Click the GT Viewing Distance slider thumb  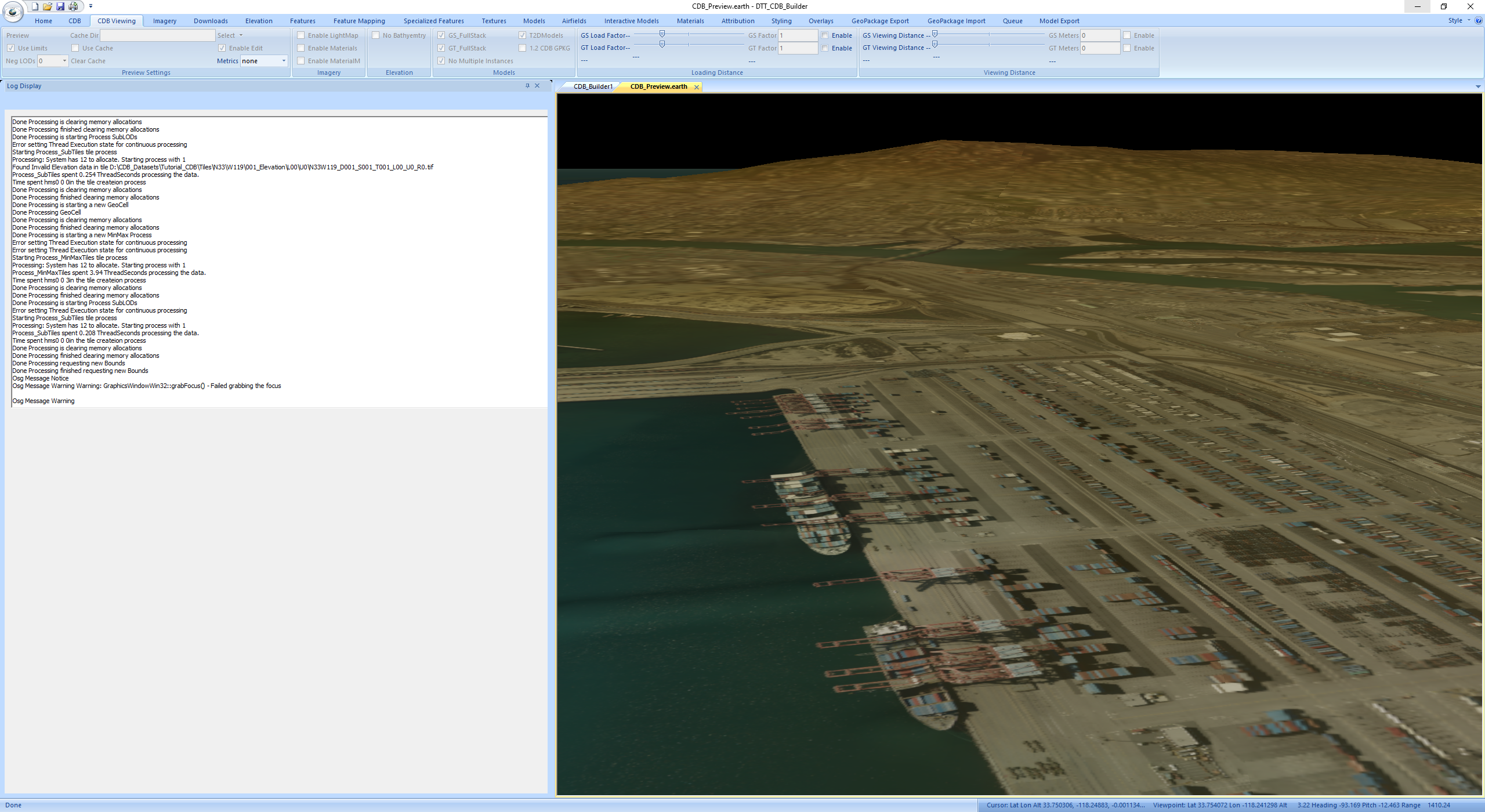click(935, 45)
